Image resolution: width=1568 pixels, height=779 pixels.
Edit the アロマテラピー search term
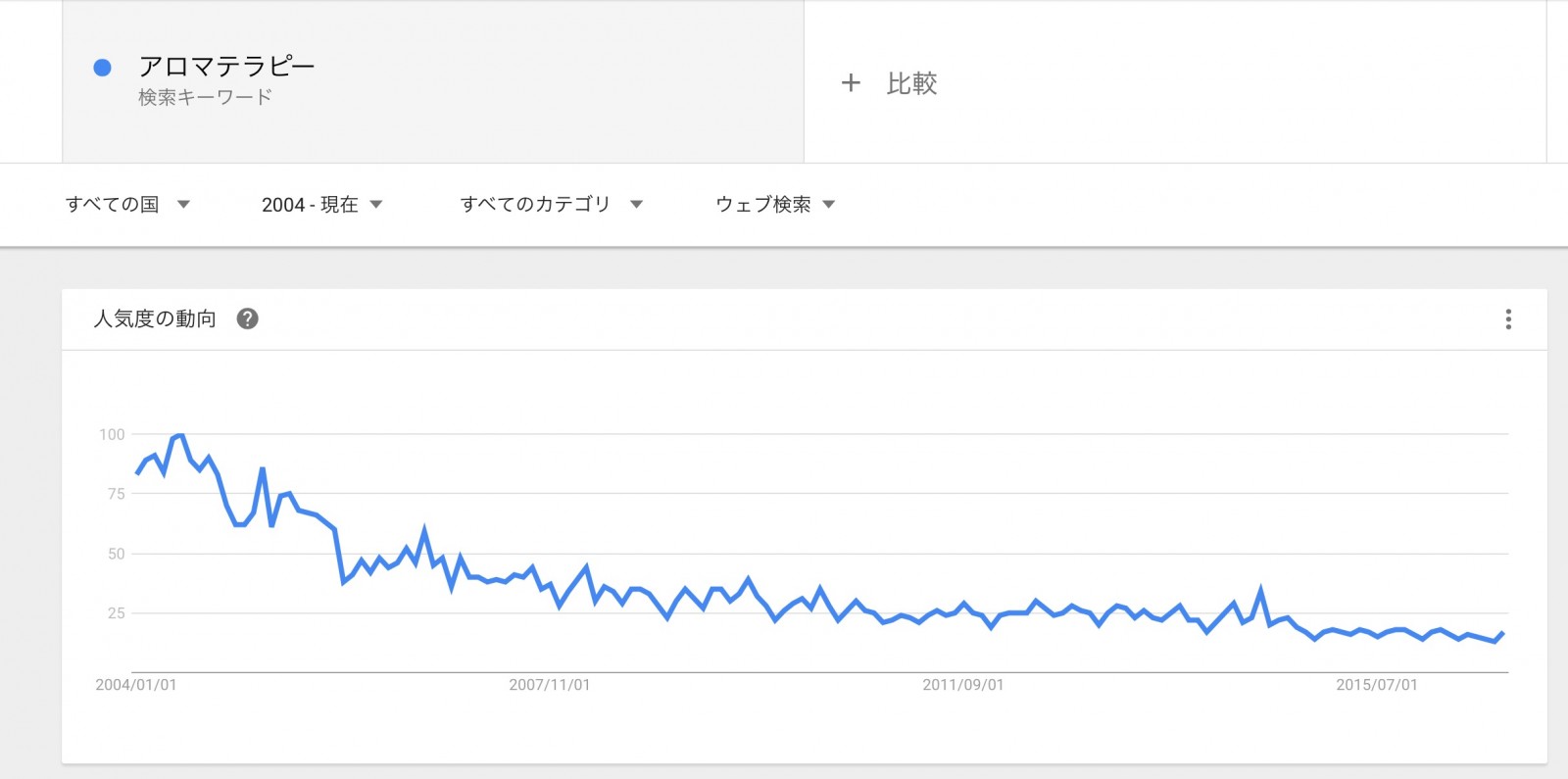tap(226, 66)
